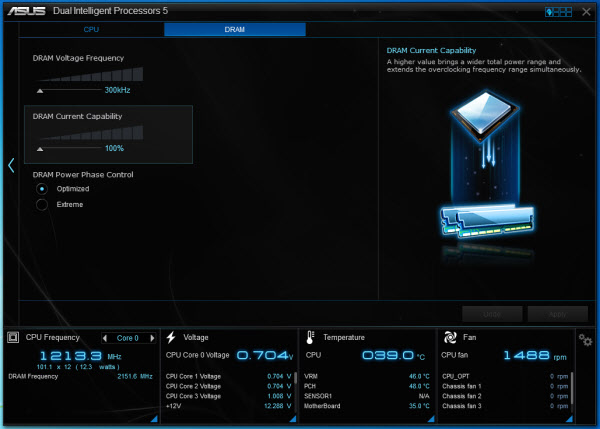Click the 100% current capability value
600x429 pixels.
click(x=114, y=148)
